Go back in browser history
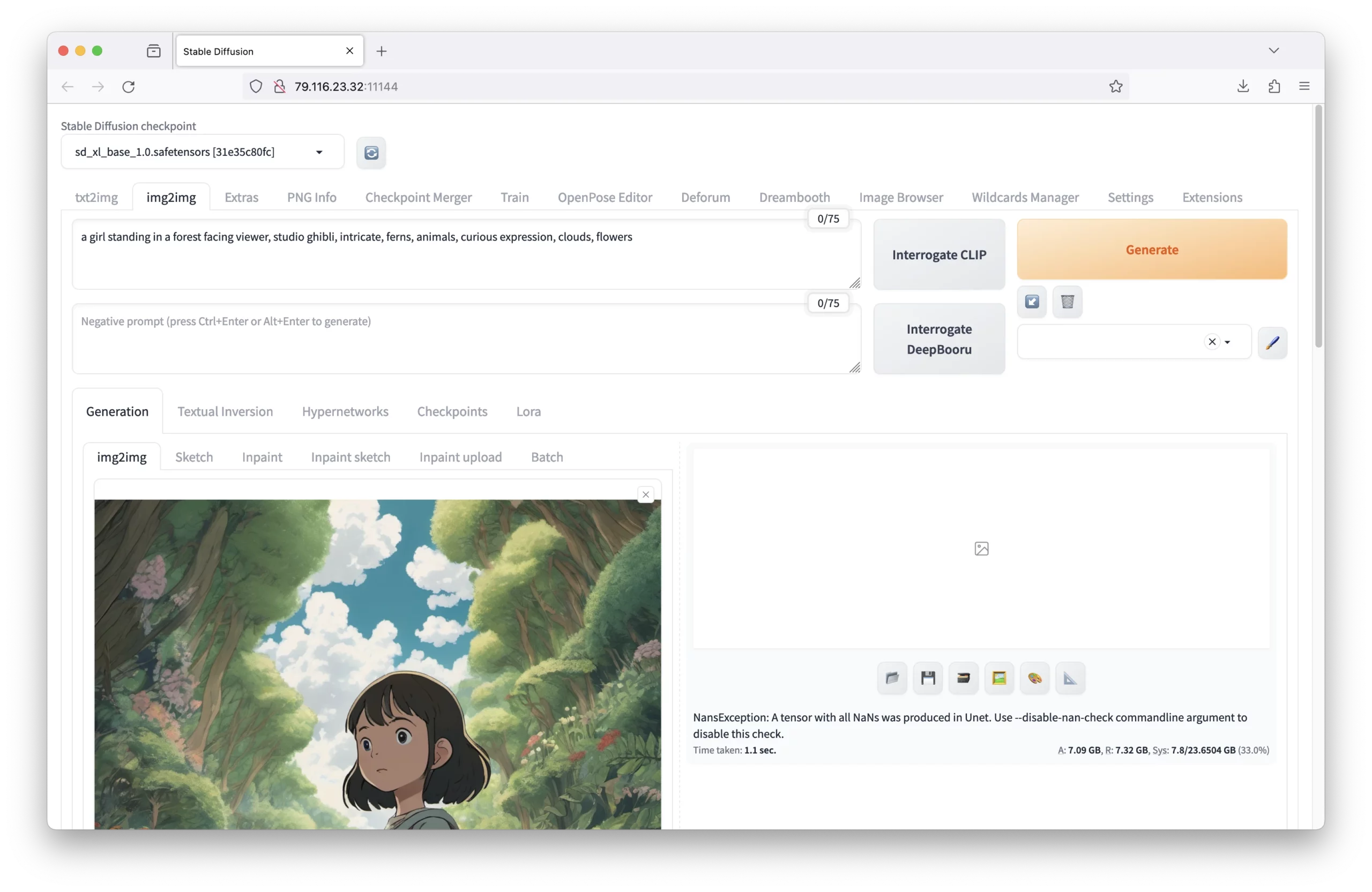The width and height of the screenshot is (1372, 892). click(x=68, y=86)
